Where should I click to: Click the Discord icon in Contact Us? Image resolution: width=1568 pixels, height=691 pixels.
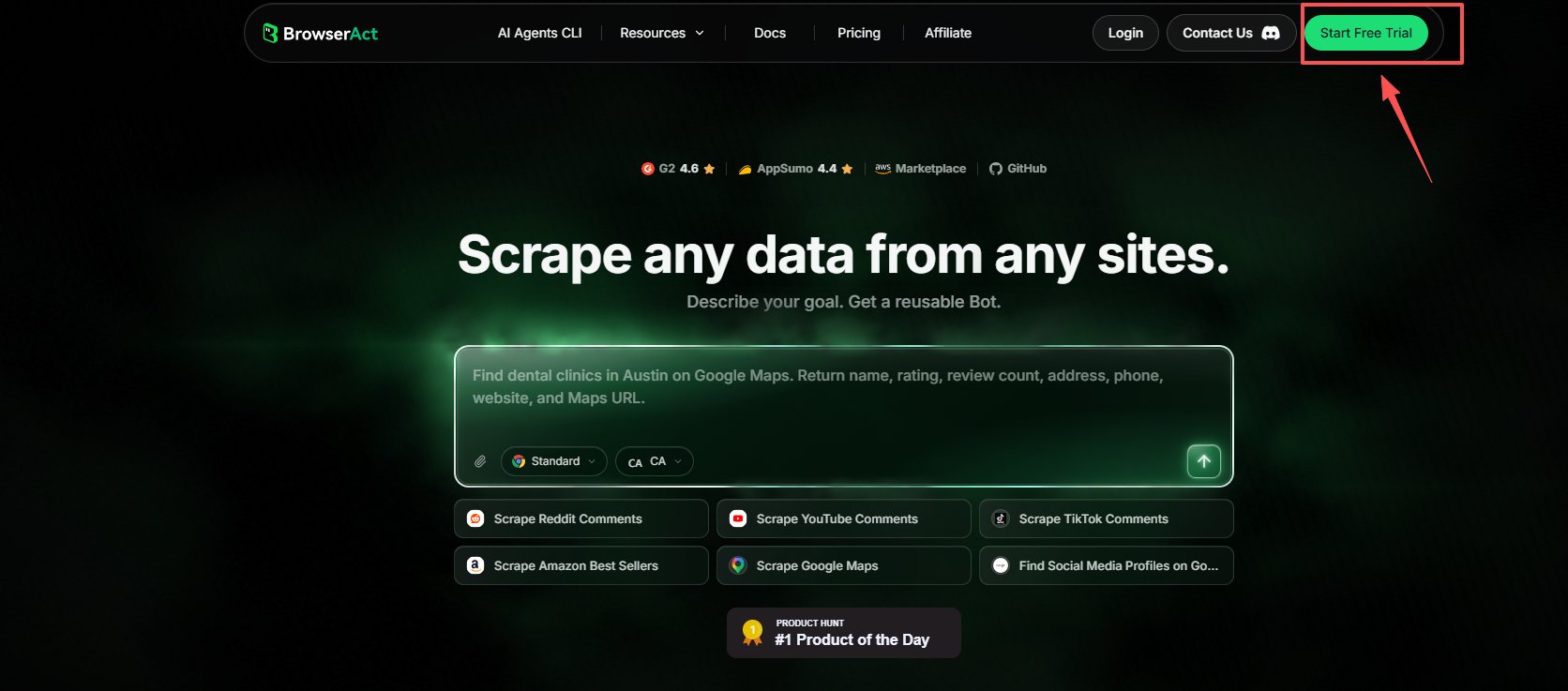click(1271, 33)
